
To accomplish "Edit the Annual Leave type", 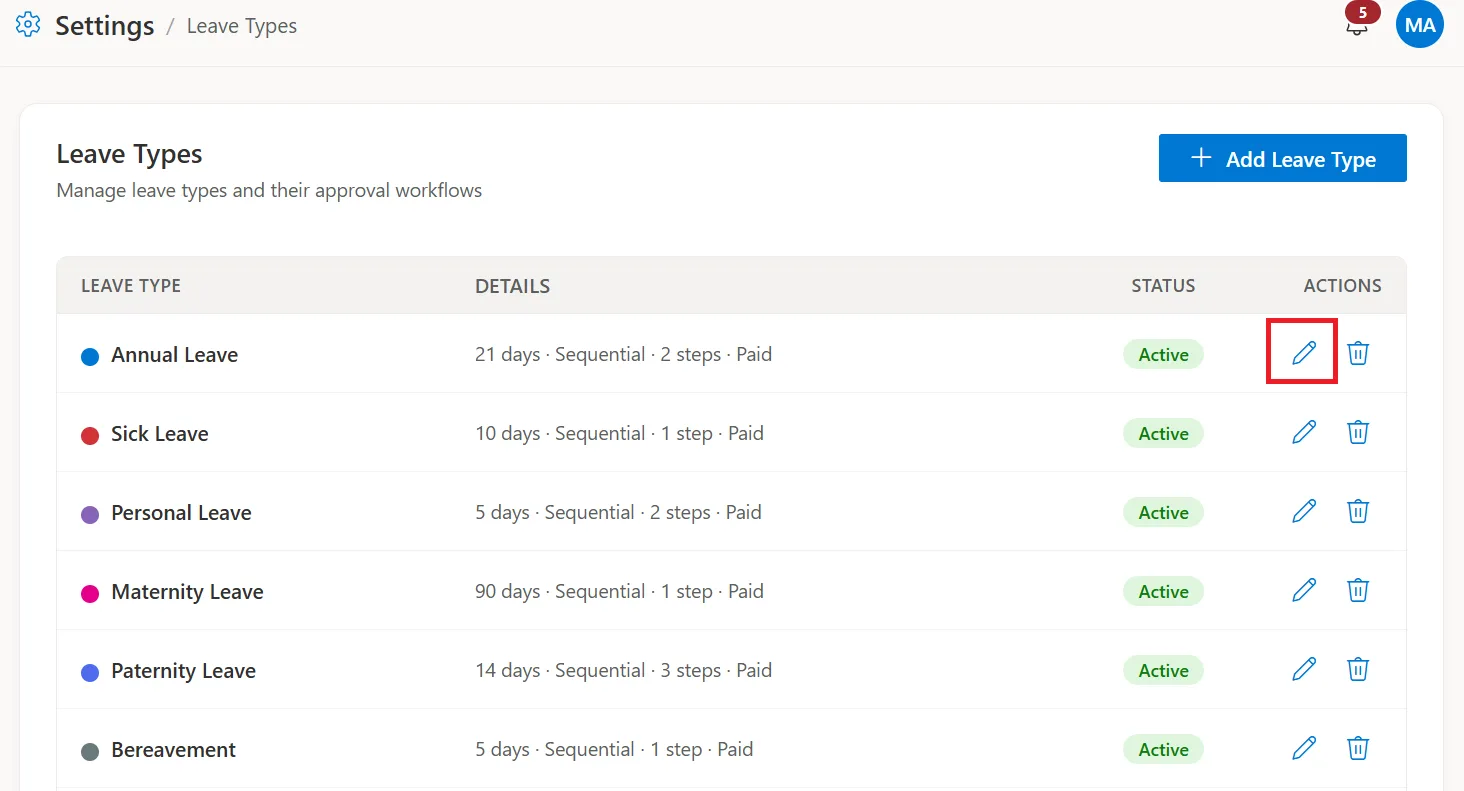I will click(x=1304, y=353).
